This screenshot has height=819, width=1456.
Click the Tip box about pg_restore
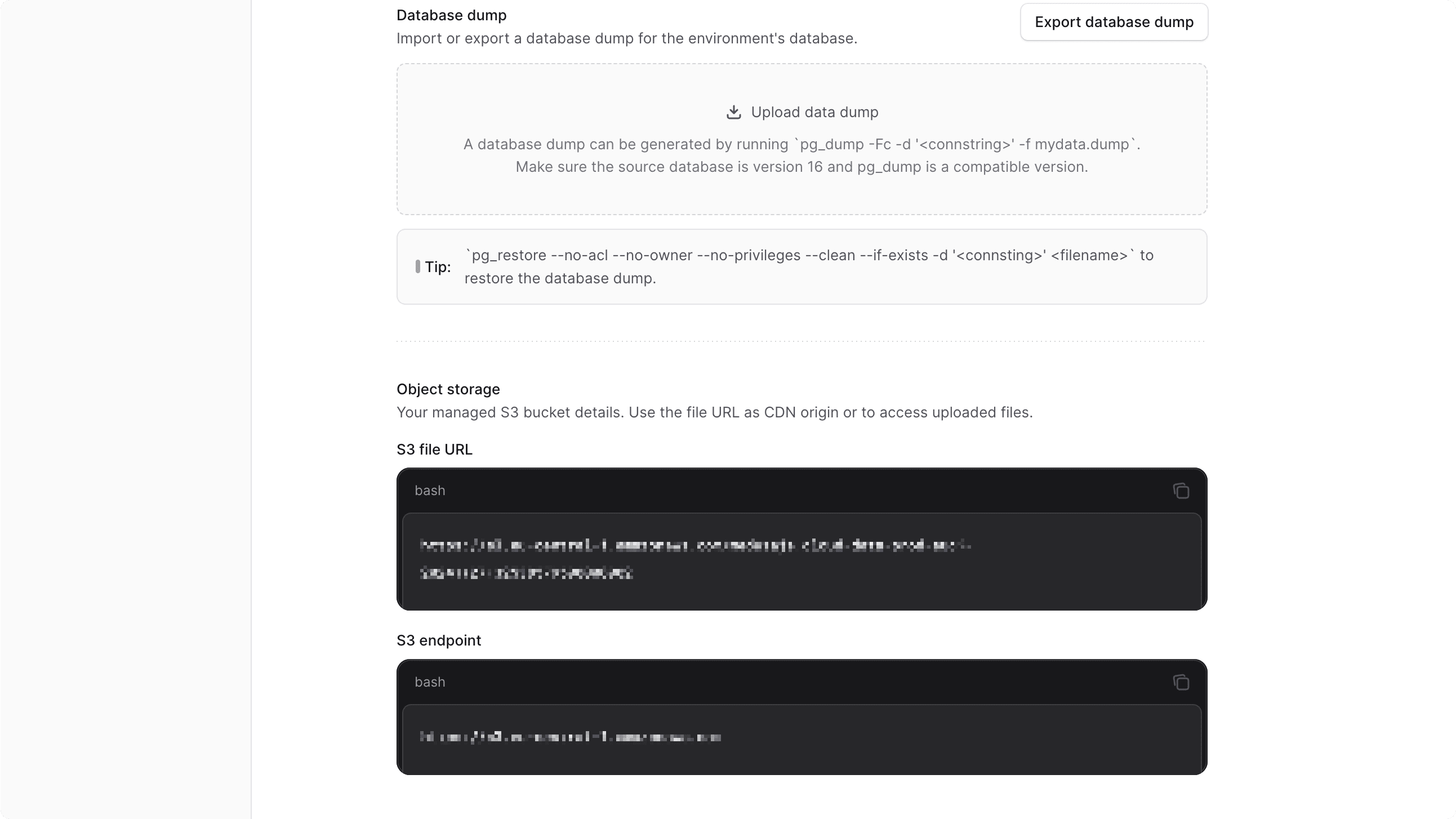click(x=802, y=266)
